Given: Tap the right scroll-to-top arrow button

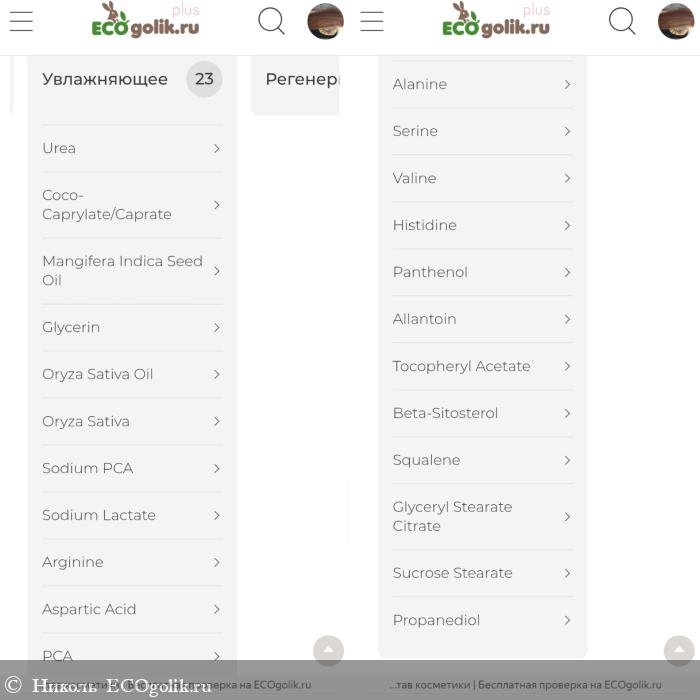Looking at the screenshot, I should (679, 650).
